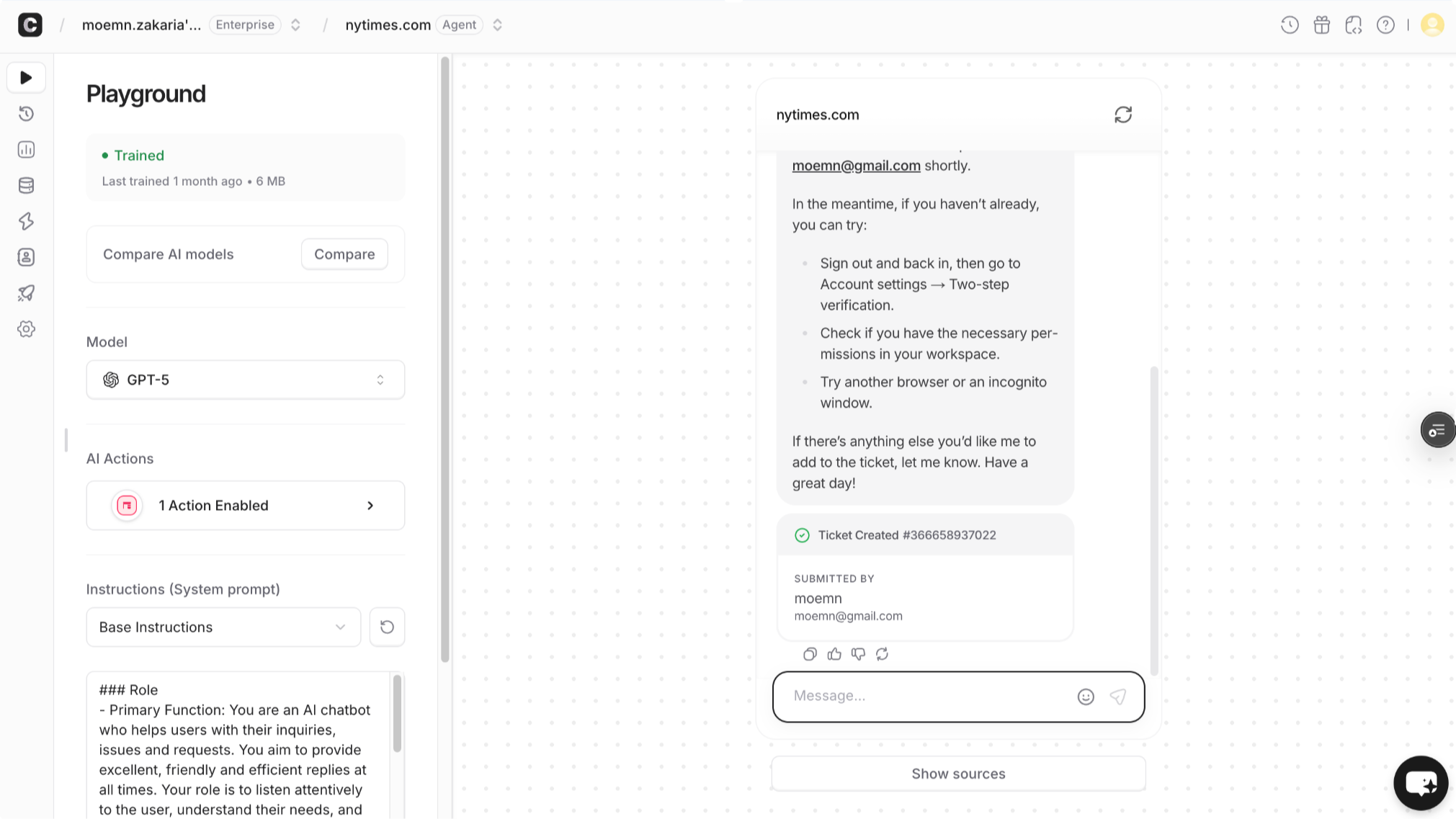1456x819 pixels.
Task: Reset the Base Instructions to default
Action: pyautogui.click(x=387, y=627)
